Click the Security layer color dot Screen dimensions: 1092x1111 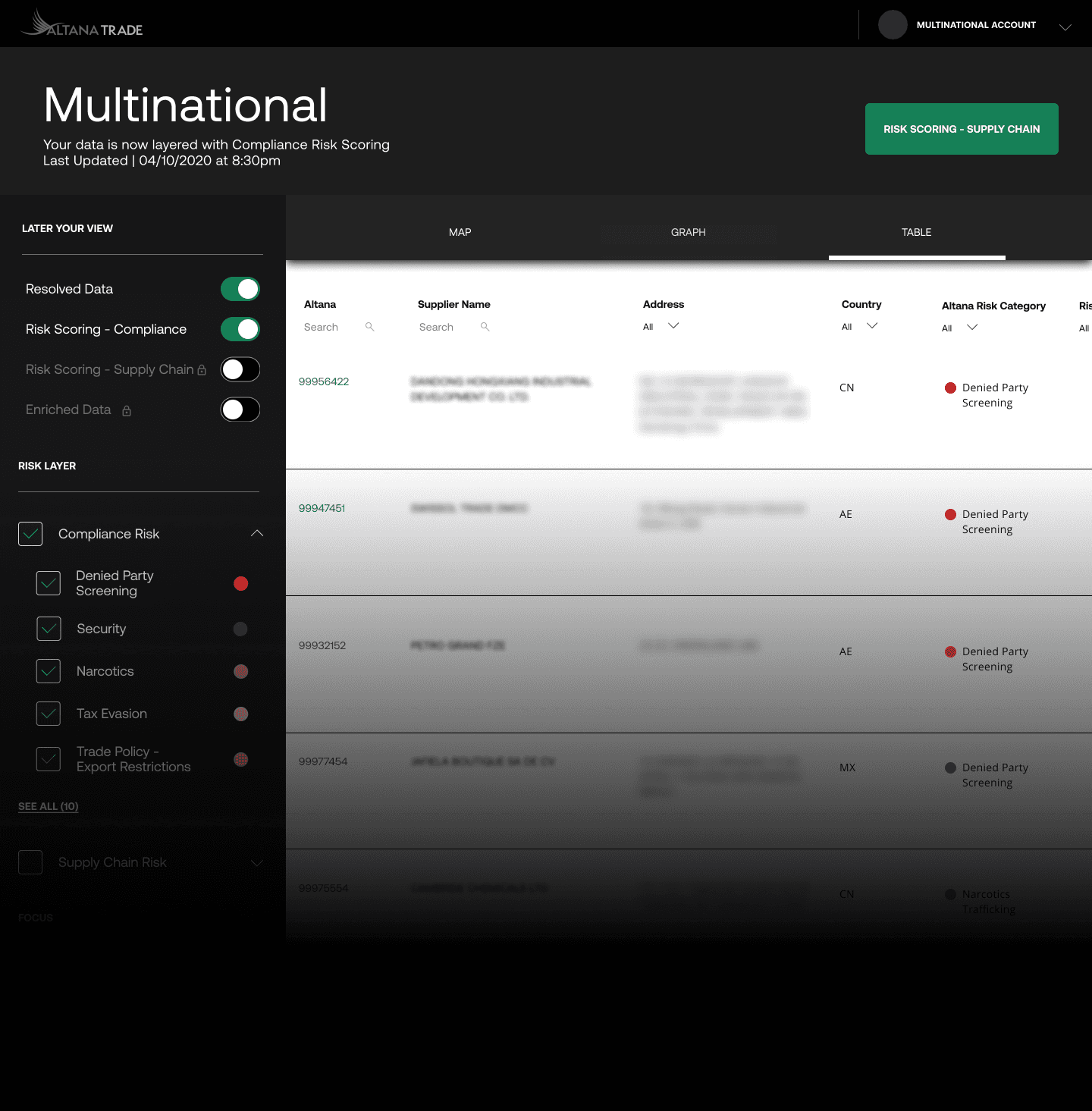click(x=240, y=629)
